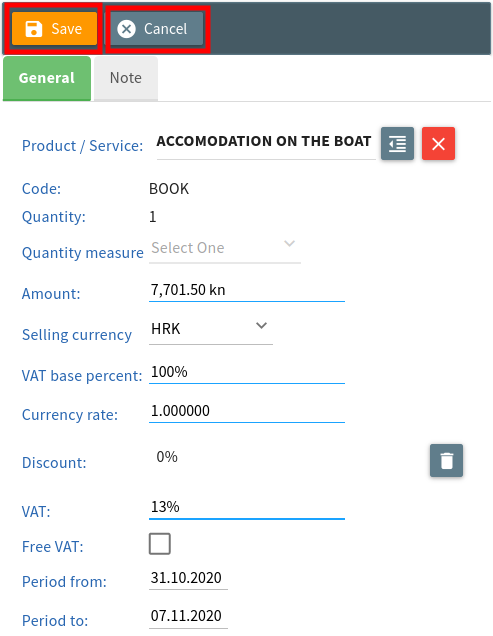493x636 pixels.
Task: Clear product with red X button
Action: click(438, 144)
